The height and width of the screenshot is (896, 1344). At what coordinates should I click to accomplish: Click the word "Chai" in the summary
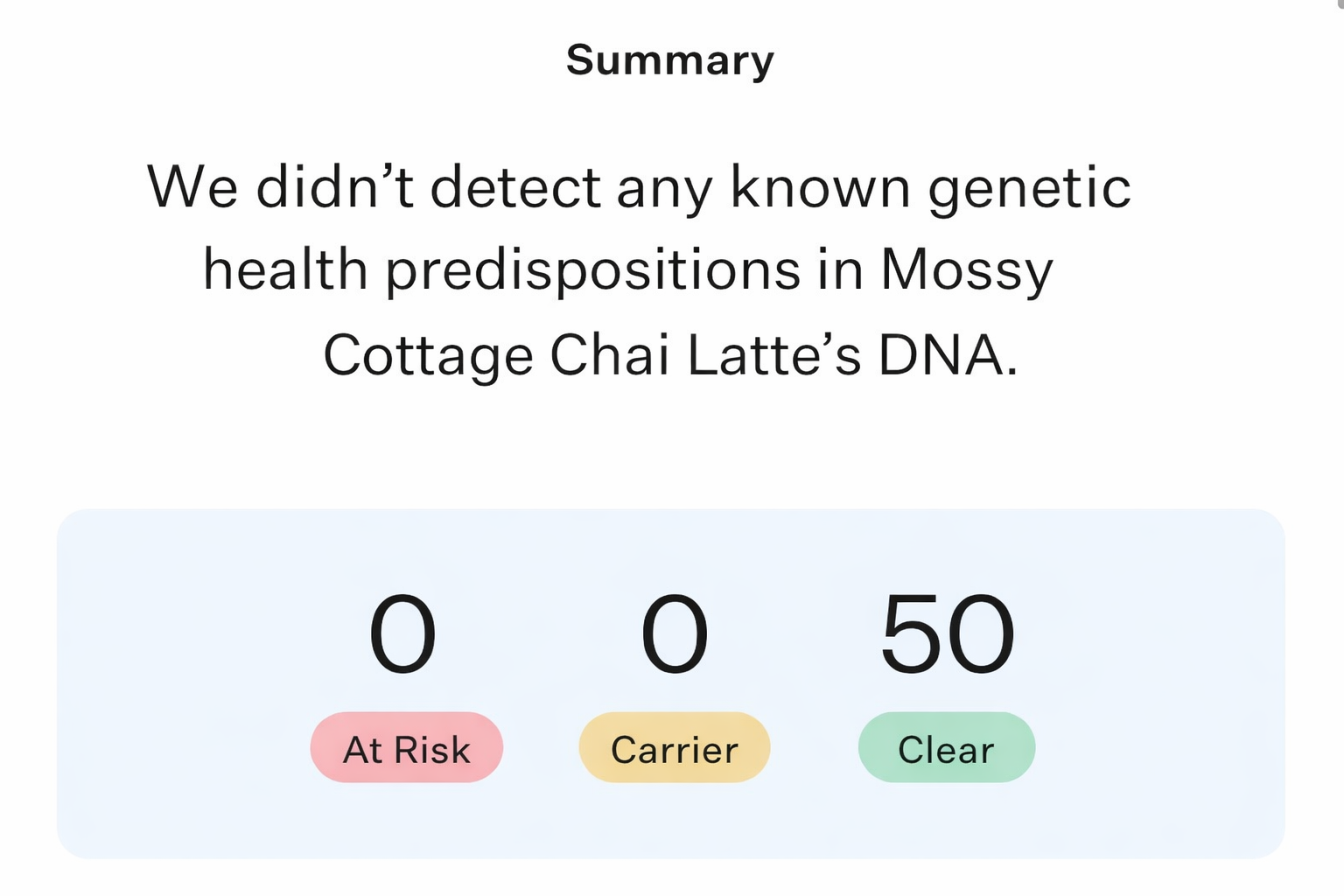tap(609, 355)
